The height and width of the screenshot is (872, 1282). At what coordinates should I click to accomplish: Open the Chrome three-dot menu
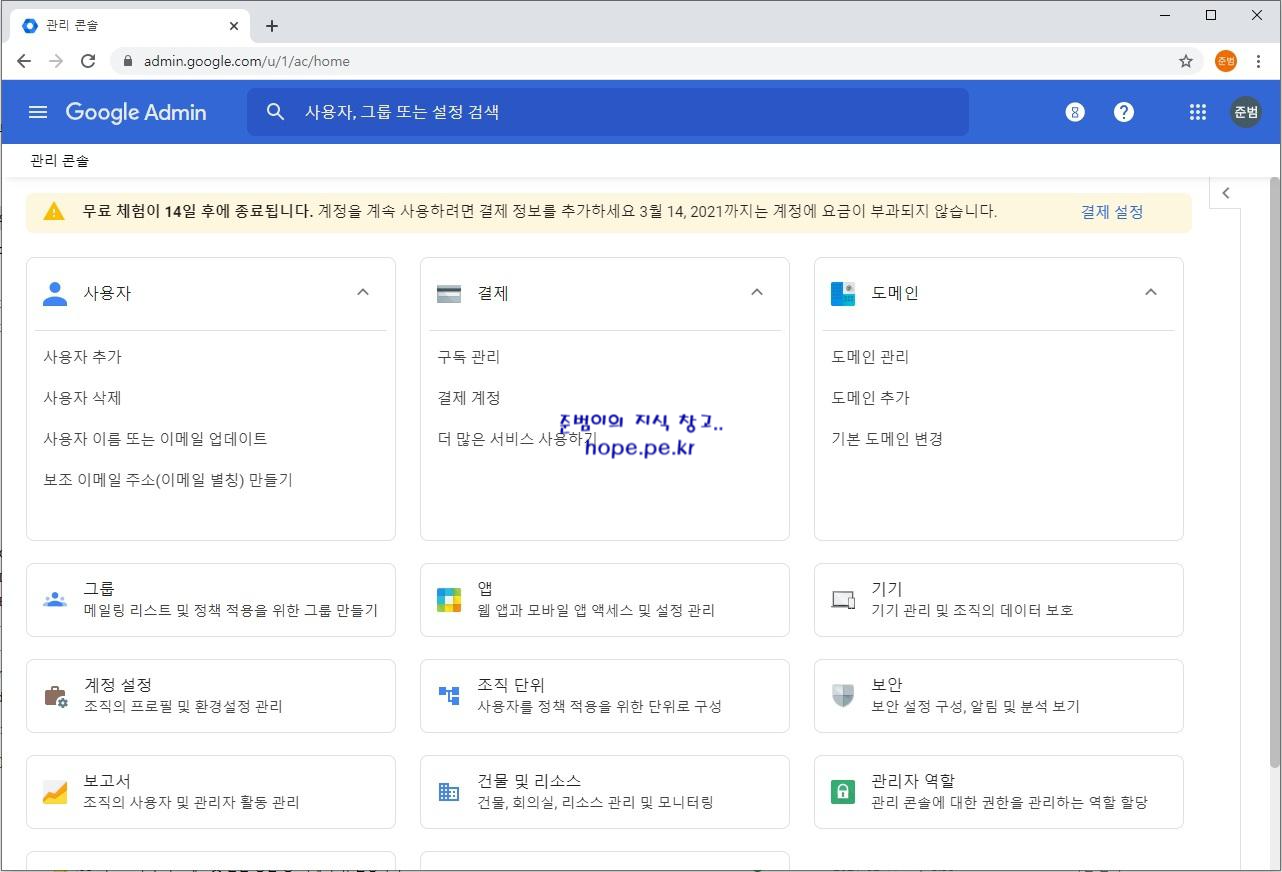click(x=1258, y=61)
